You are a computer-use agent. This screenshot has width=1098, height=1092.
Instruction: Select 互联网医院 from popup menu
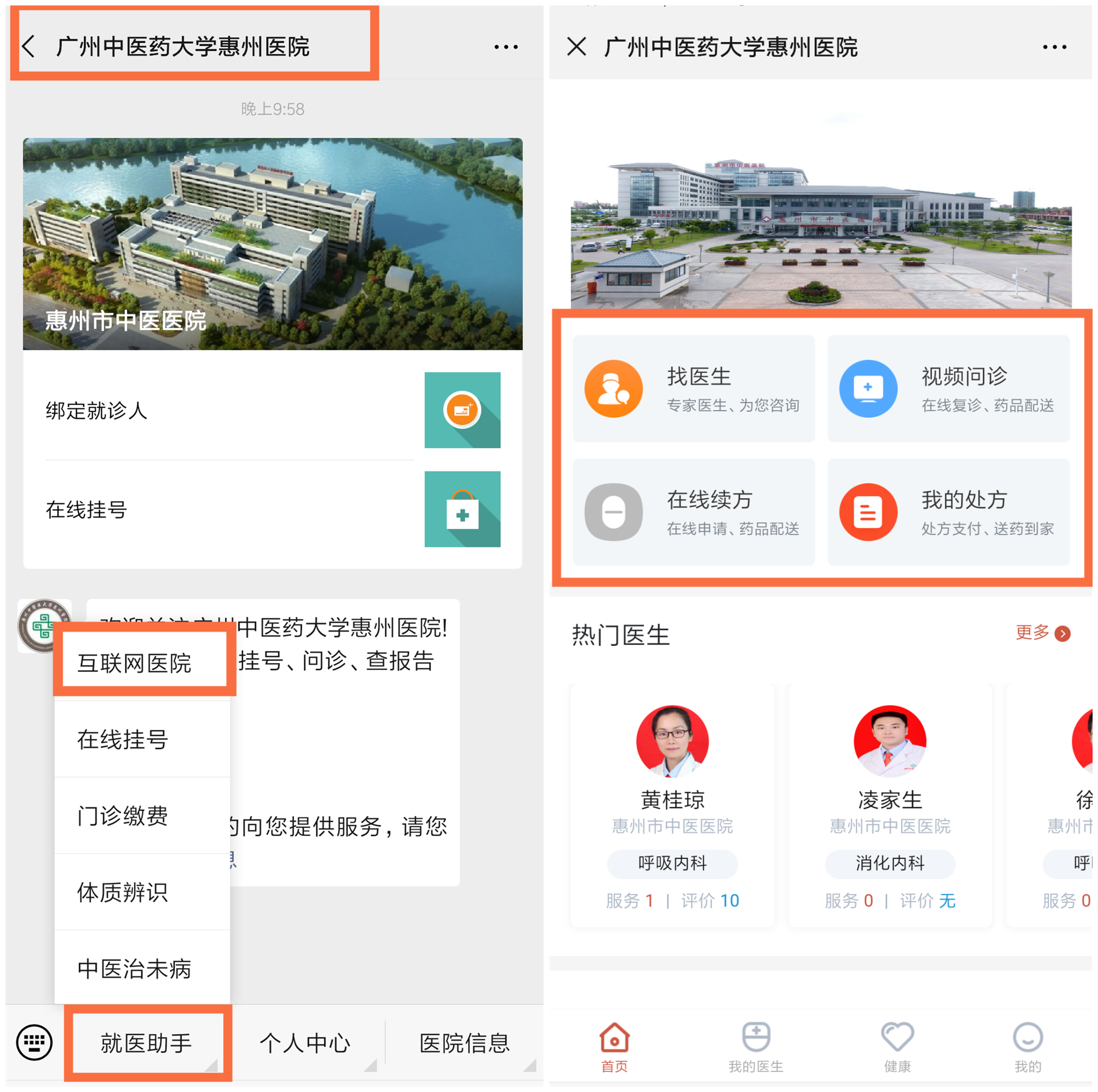[142, 662]
